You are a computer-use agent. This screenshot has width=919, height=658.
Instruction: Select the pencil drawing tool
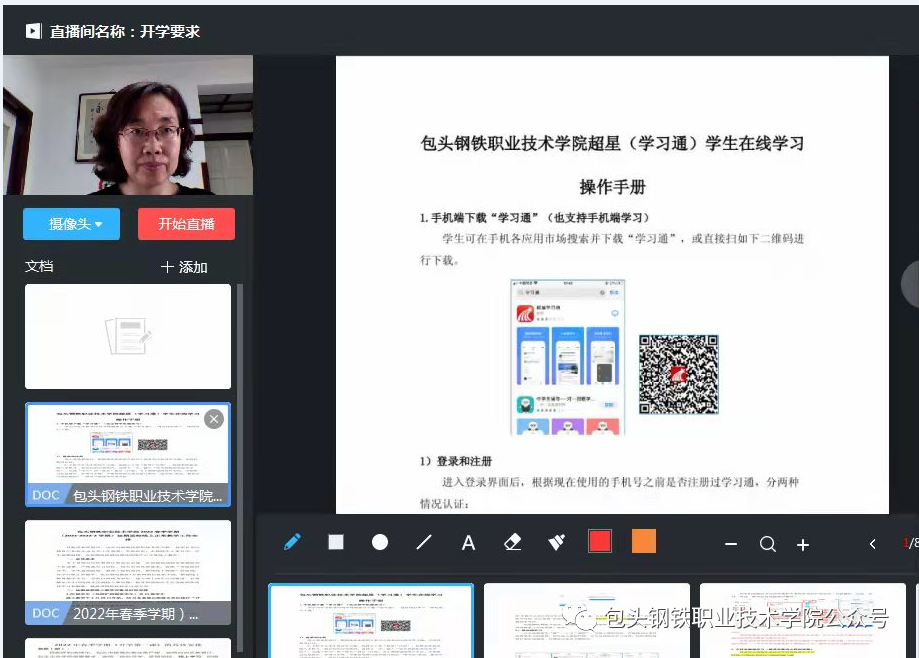click(292, 543)
